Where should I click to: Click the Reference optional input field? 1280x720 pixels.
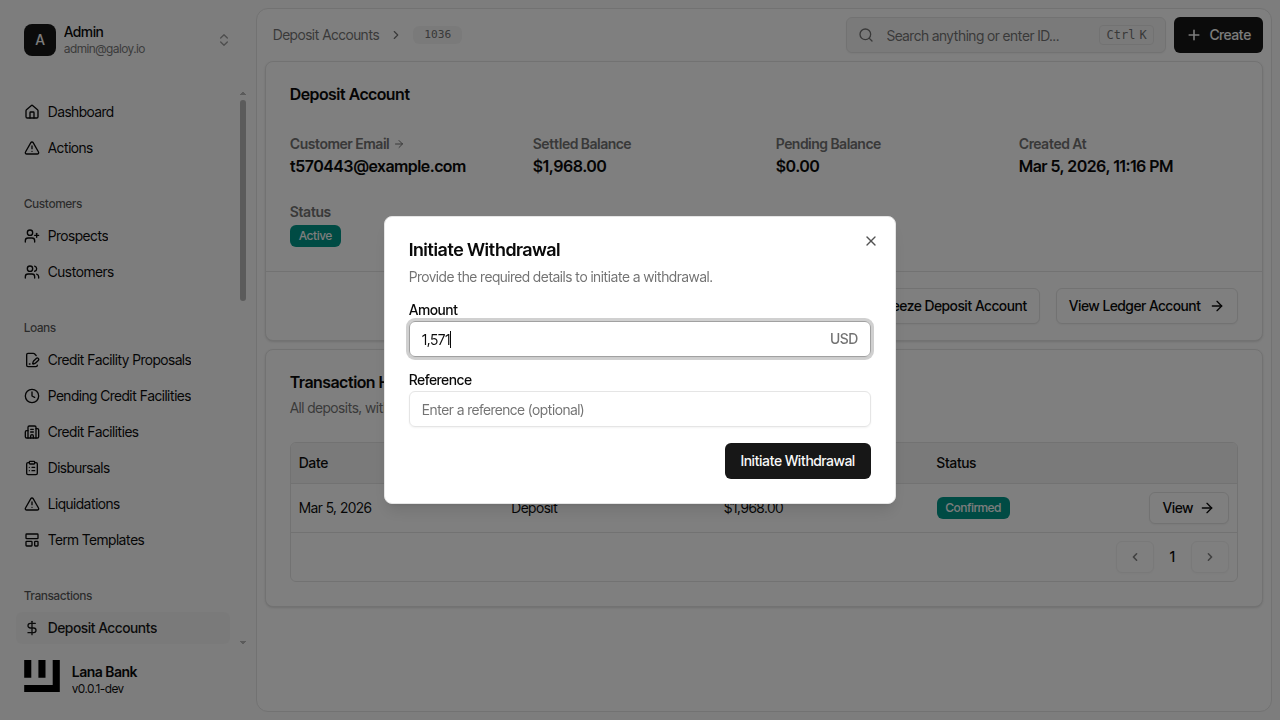(639, 409)
